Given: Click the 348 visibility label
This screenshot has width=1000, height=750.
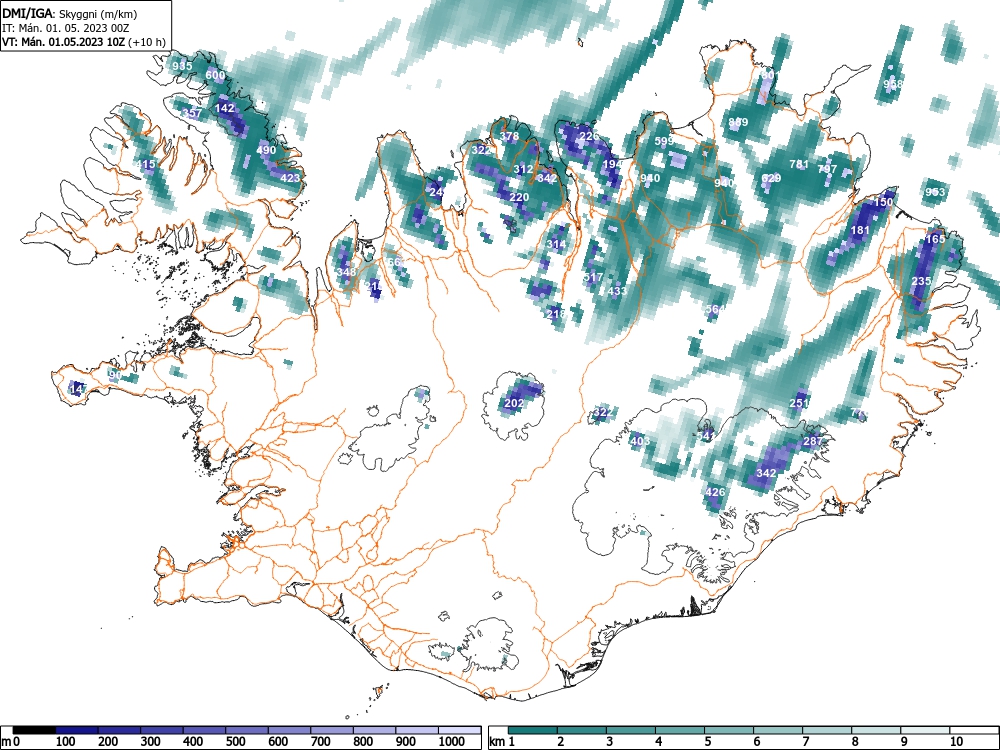Looking at the screenshot, I should click(346, 272).
